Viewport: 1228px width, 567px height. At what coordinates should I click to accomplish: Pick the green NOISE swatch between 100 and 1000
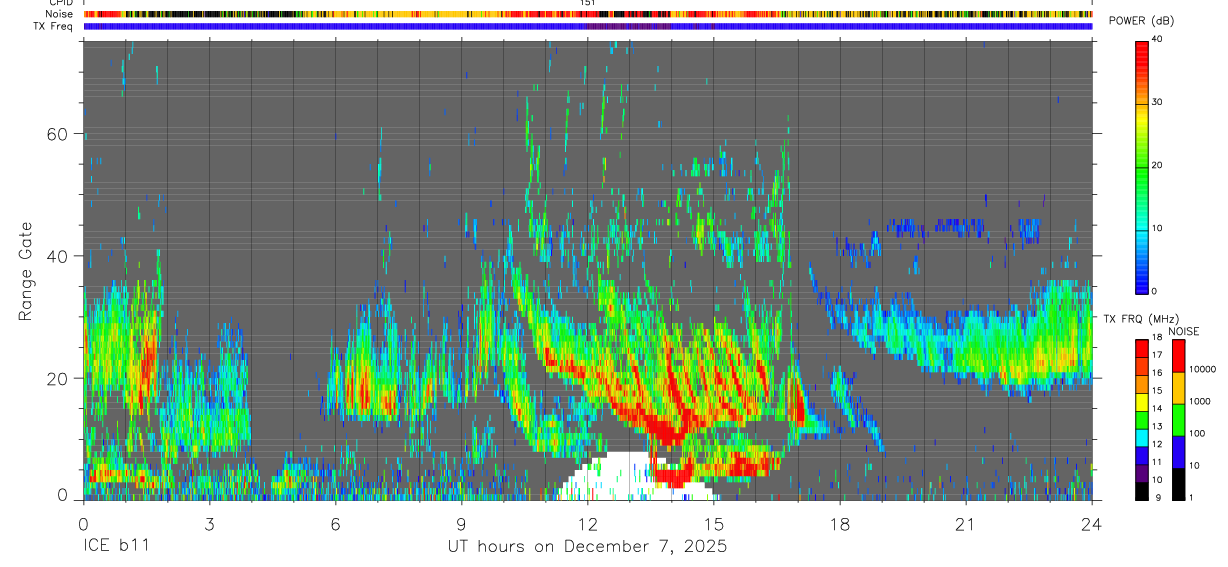[x=1177, y=420]
